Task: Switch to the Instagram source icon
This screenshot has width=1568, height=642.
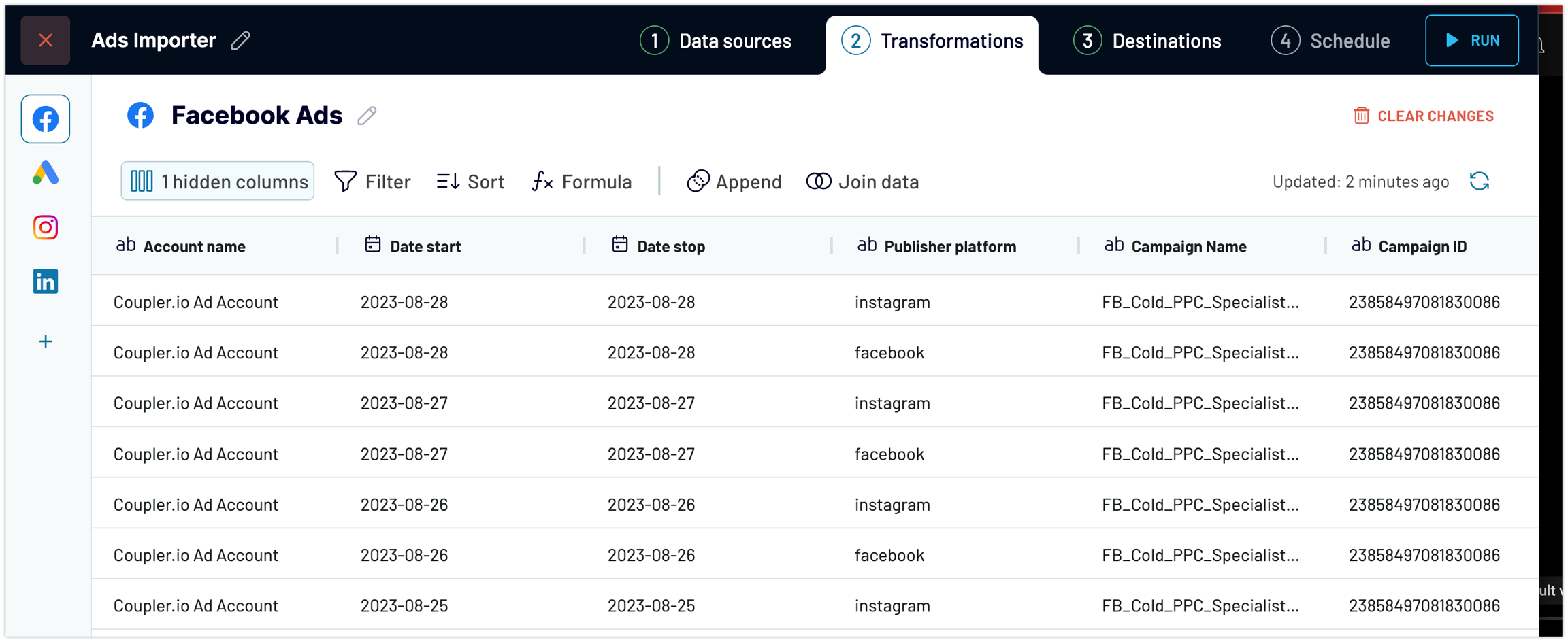Action: [x=45, y=227]
